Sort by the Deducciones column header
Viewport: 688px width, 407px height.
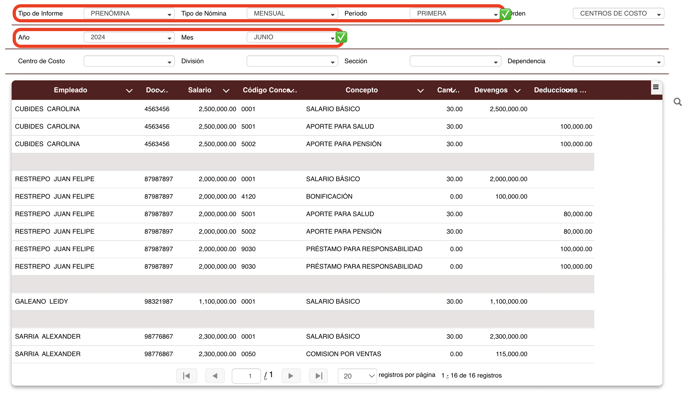coord(560,90)
